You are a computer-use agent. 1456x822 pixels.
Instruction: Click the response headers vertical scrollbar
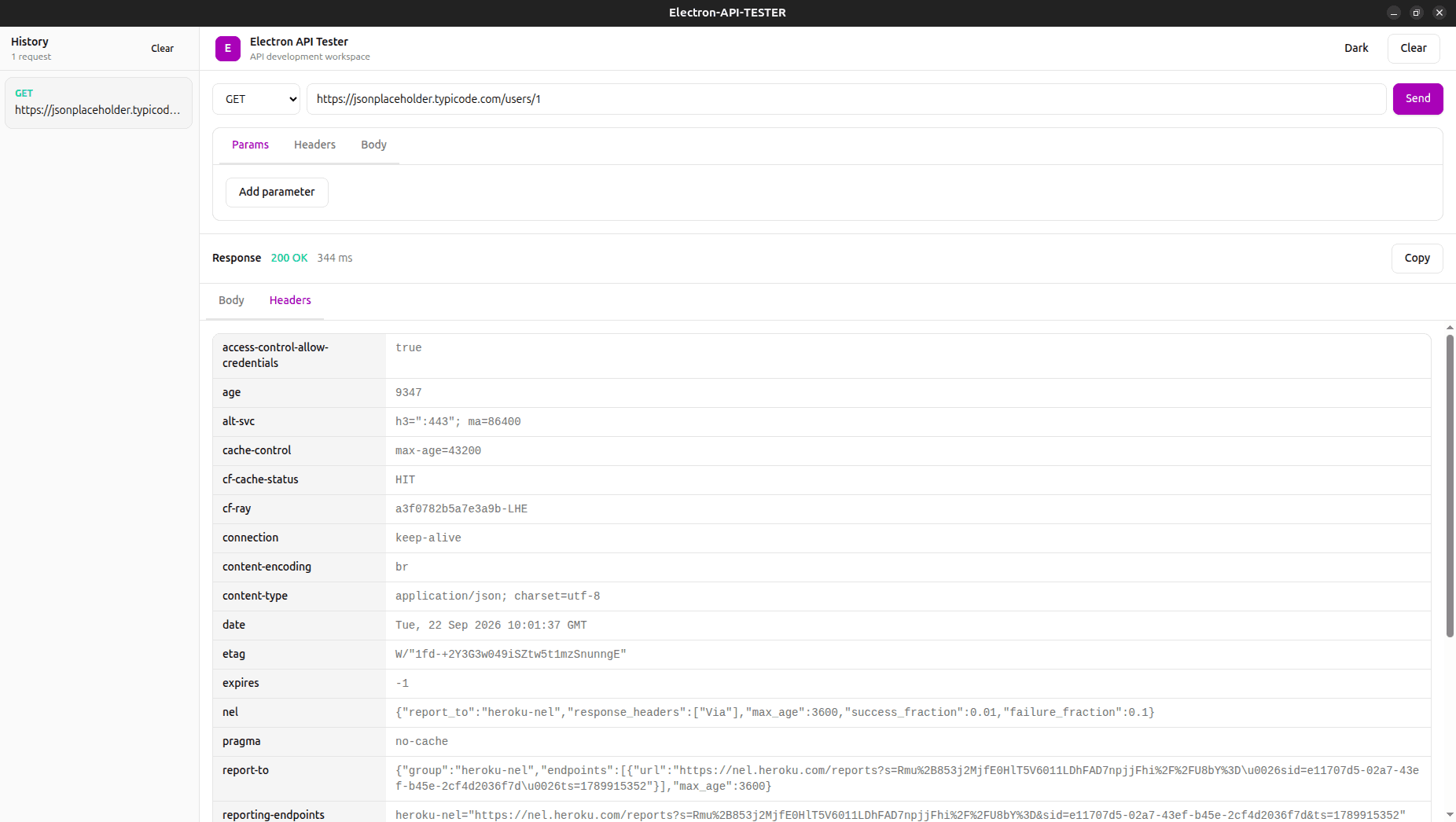1450,486
